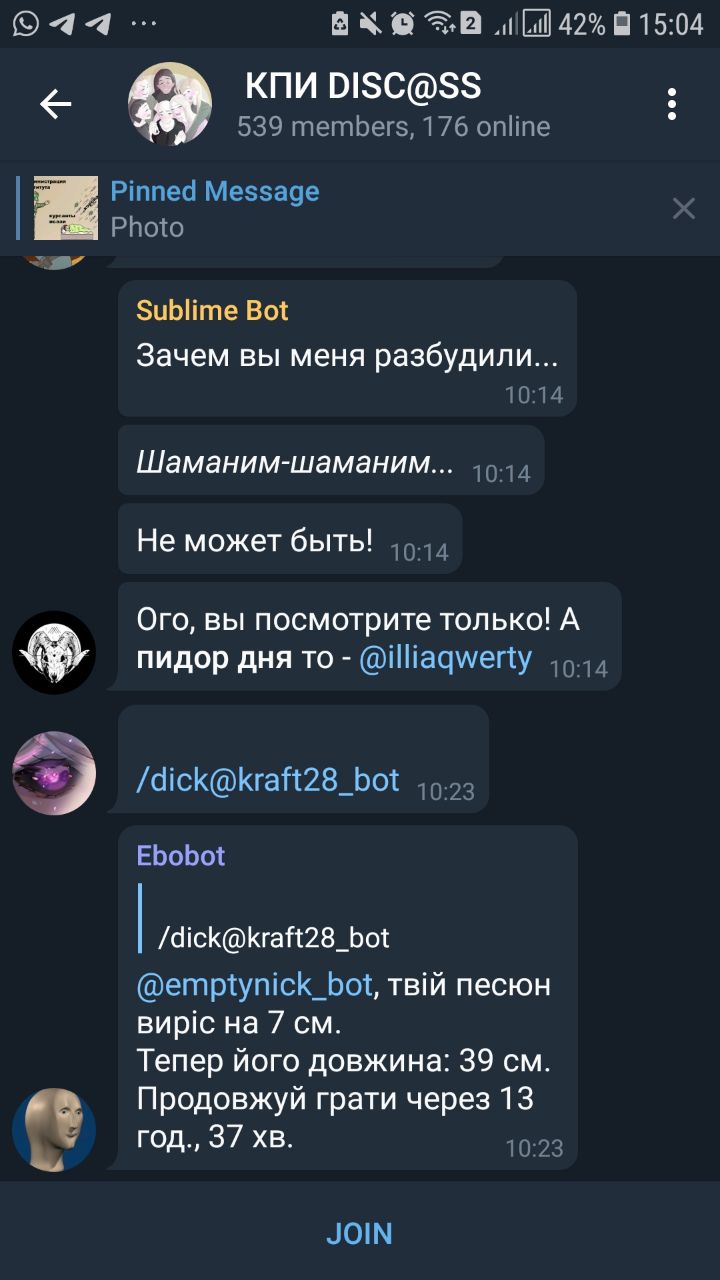Open the @illiaqwerty mention link
Screen dimensions: 720x1280
coord(445,660)
